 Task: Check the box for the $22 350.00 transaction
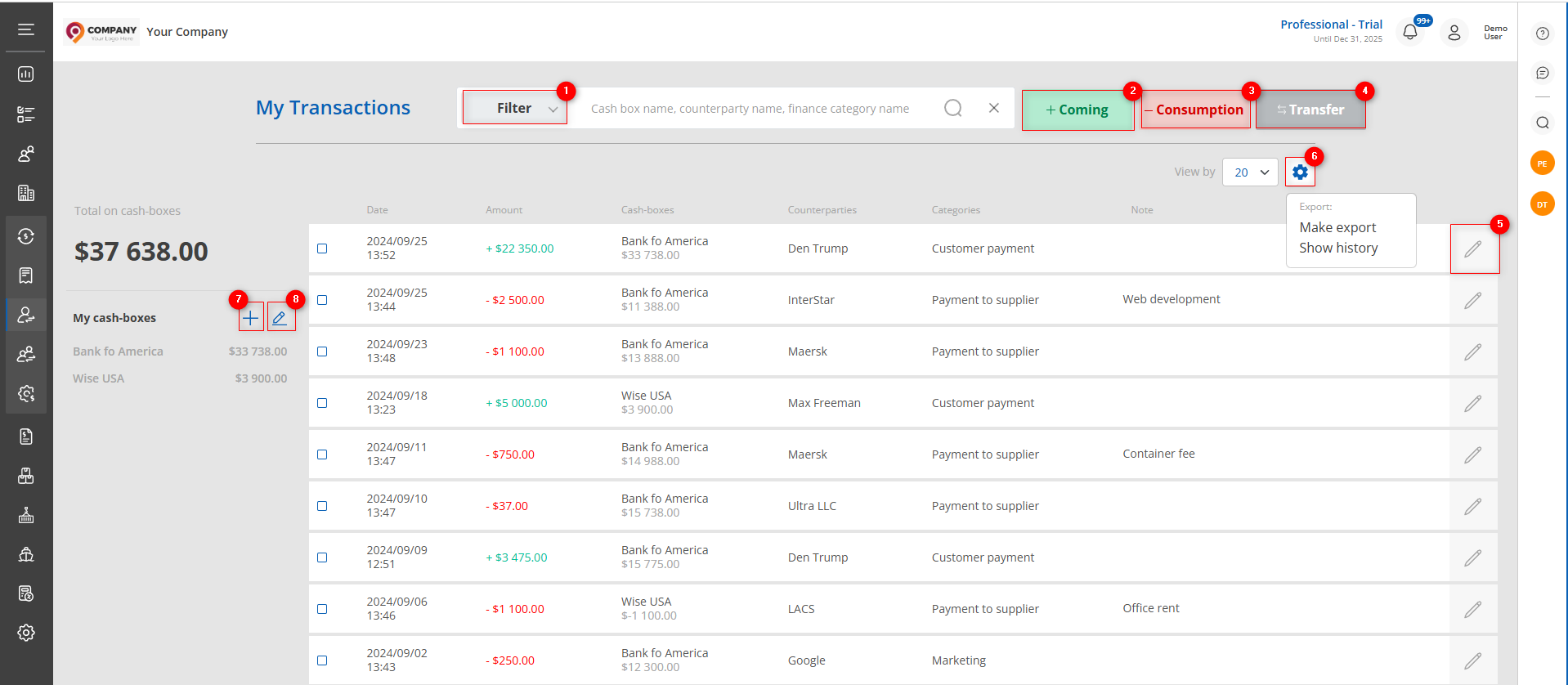tap(322, 248)
